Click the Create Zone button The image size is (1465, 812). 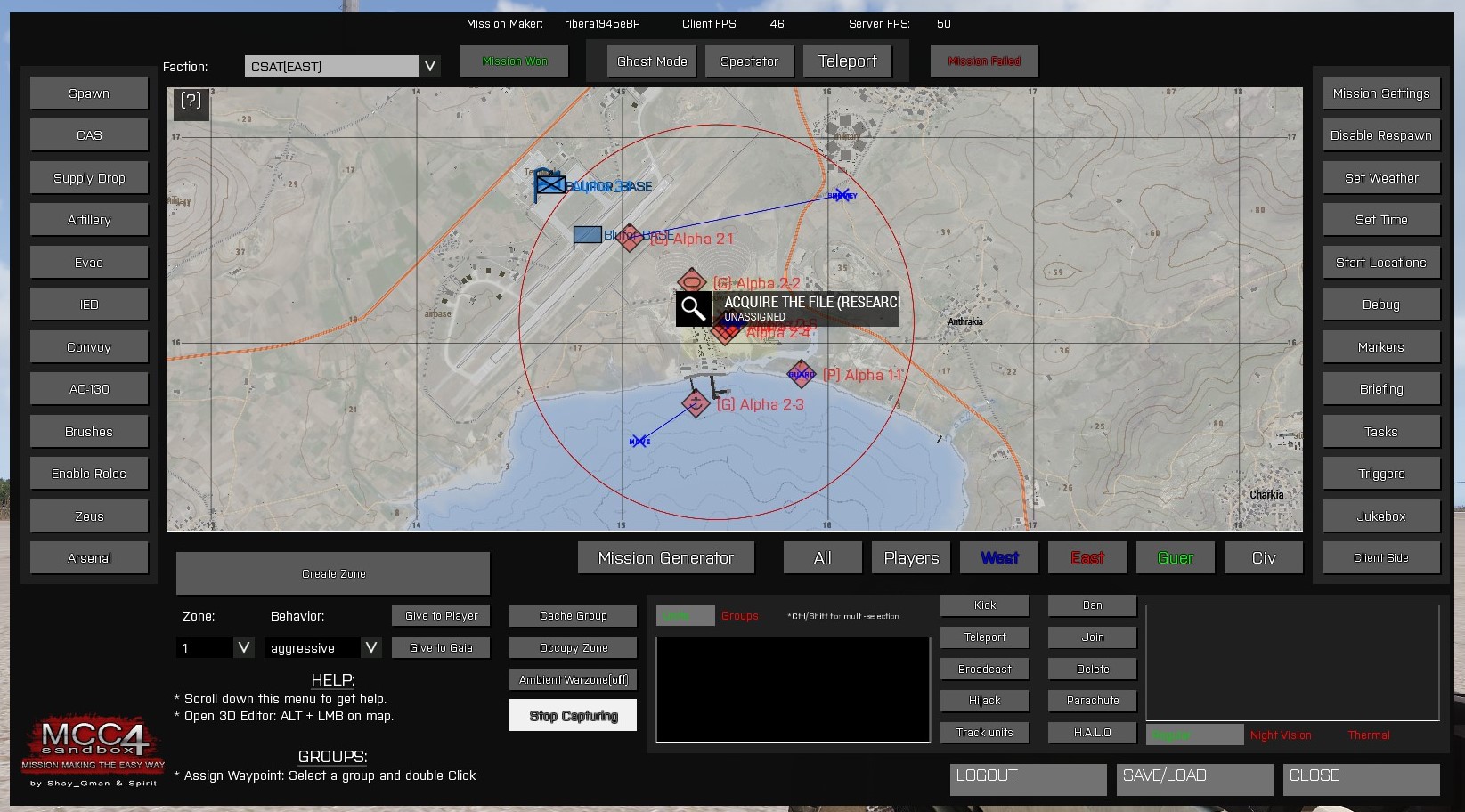(x=333, y=574)
